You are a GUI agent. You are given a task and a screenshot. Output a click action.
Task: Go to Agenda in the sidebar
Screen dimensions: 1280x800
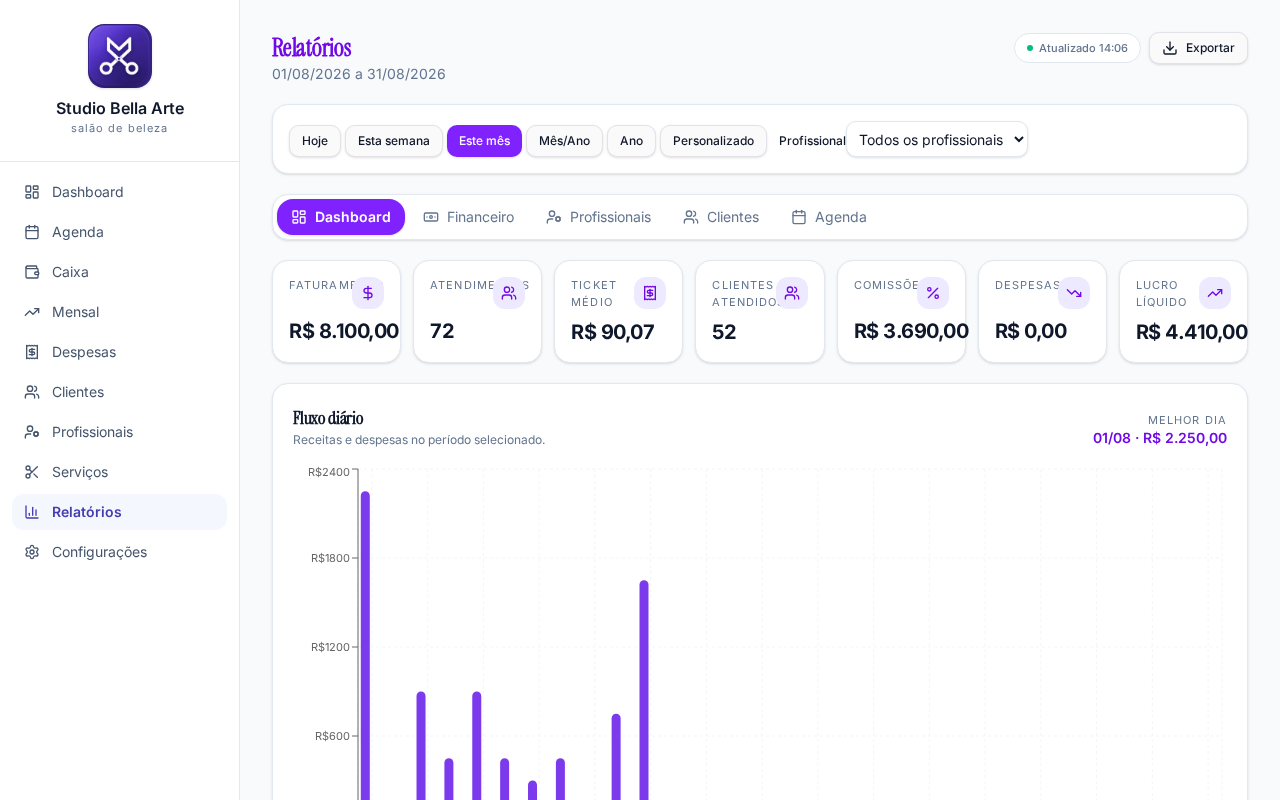120,232
